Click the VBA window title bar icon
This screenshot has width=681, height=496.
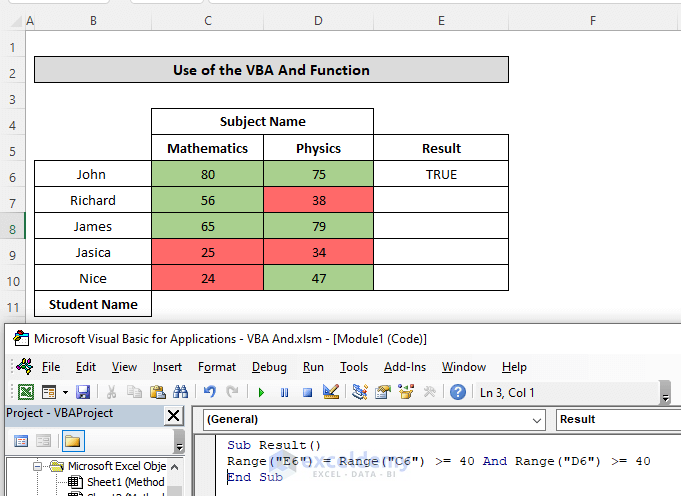tap(21, 338)
